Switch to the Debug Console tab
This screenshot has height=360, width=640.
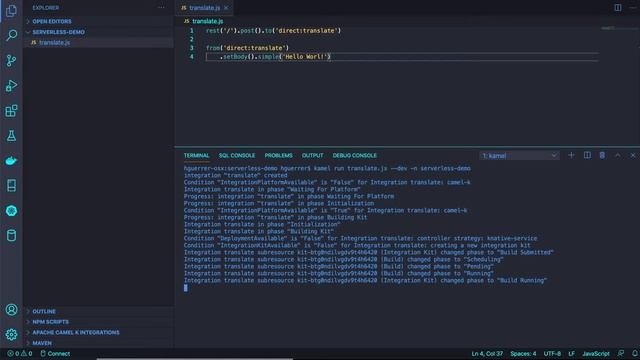[355, 156]
